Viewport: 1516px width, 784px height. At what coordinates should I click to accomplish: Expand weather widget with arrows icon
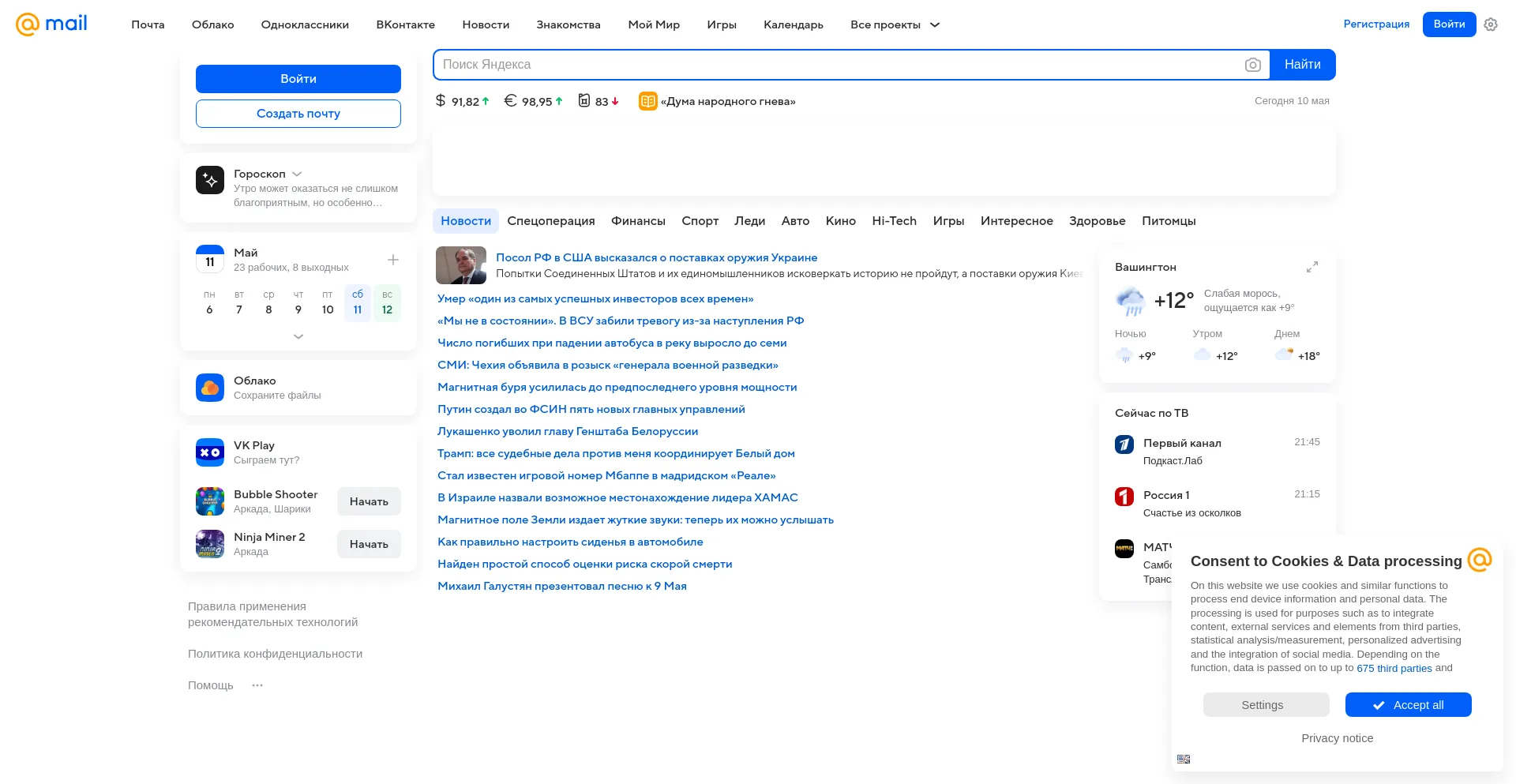click(x=1312, y=267)
